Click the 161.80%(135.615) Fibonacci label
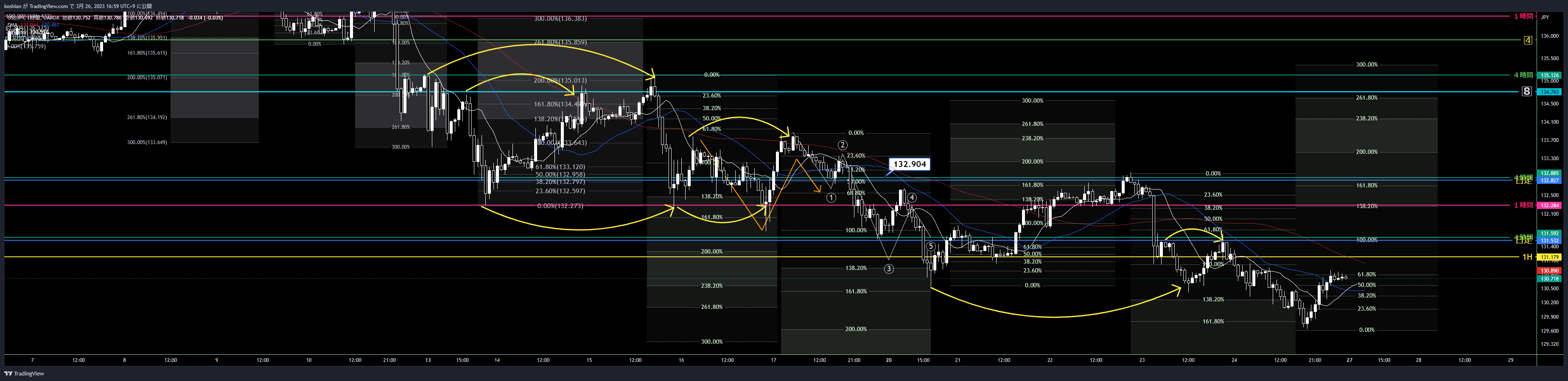The image size is (1568, 381). pyautogui.click(x=147, y=53)
